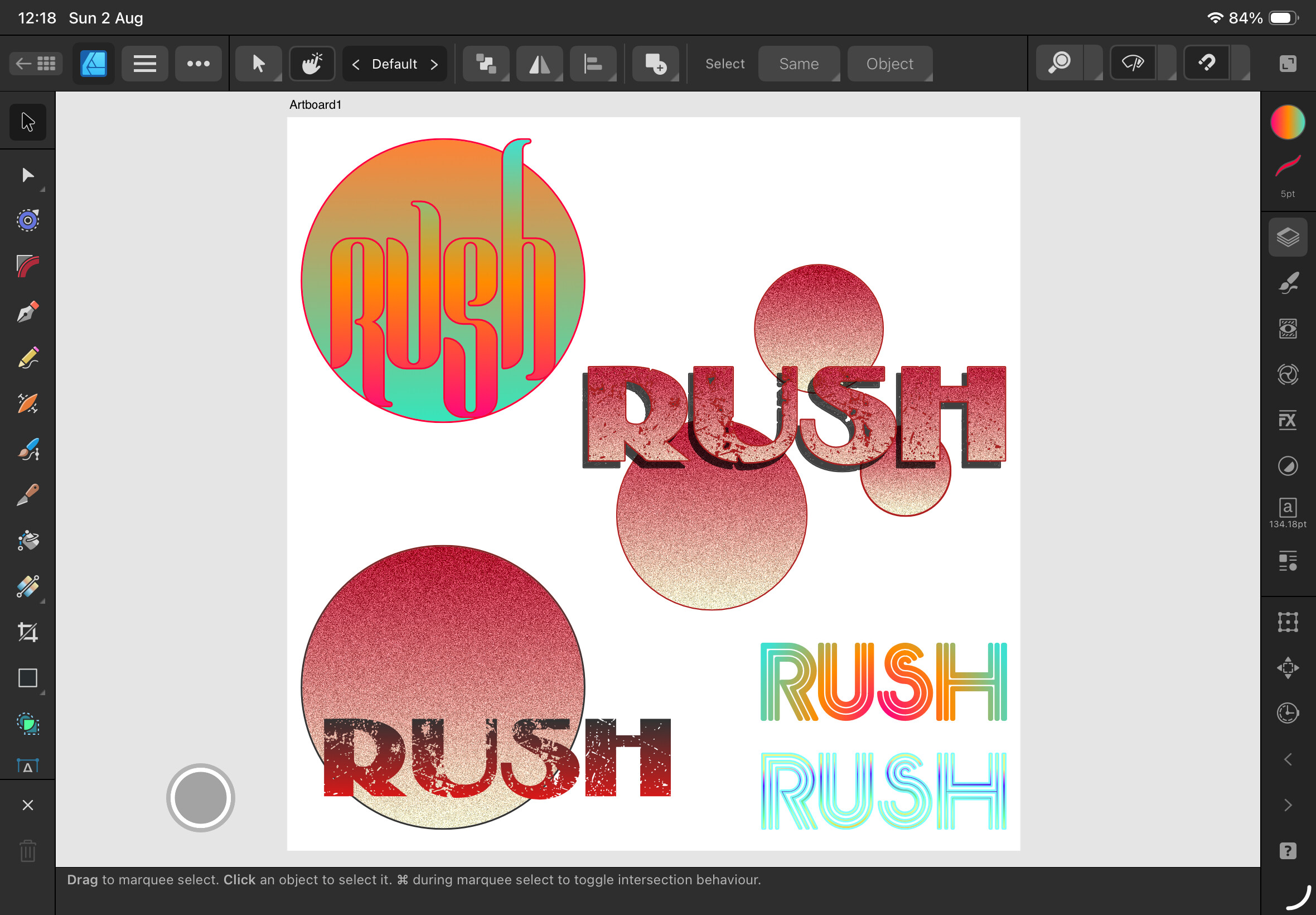Select the Node tool
Viewport: 1316px width, 915px height.
[x=27, y=174]
